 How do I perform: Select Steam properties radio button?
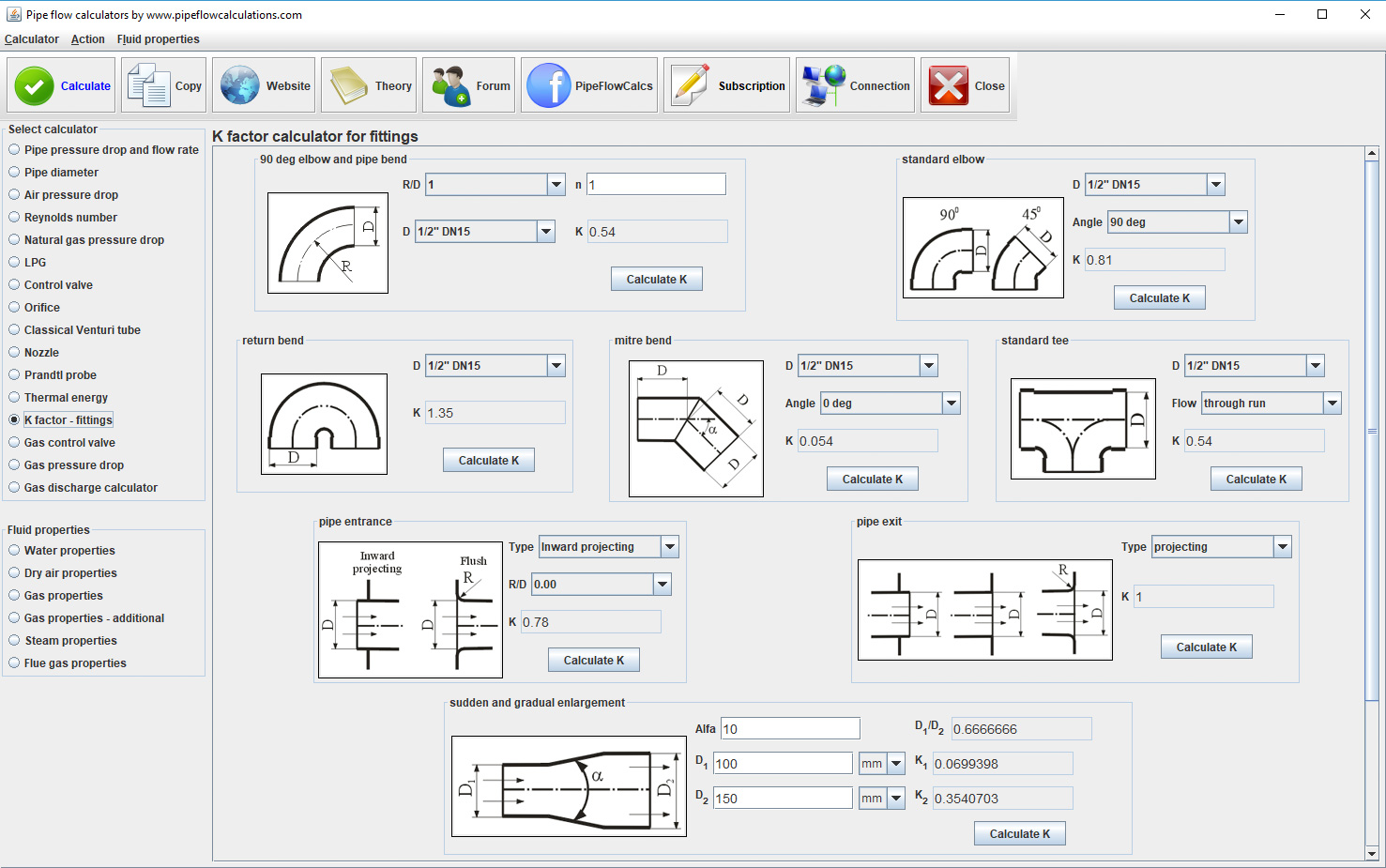point(14,641)
